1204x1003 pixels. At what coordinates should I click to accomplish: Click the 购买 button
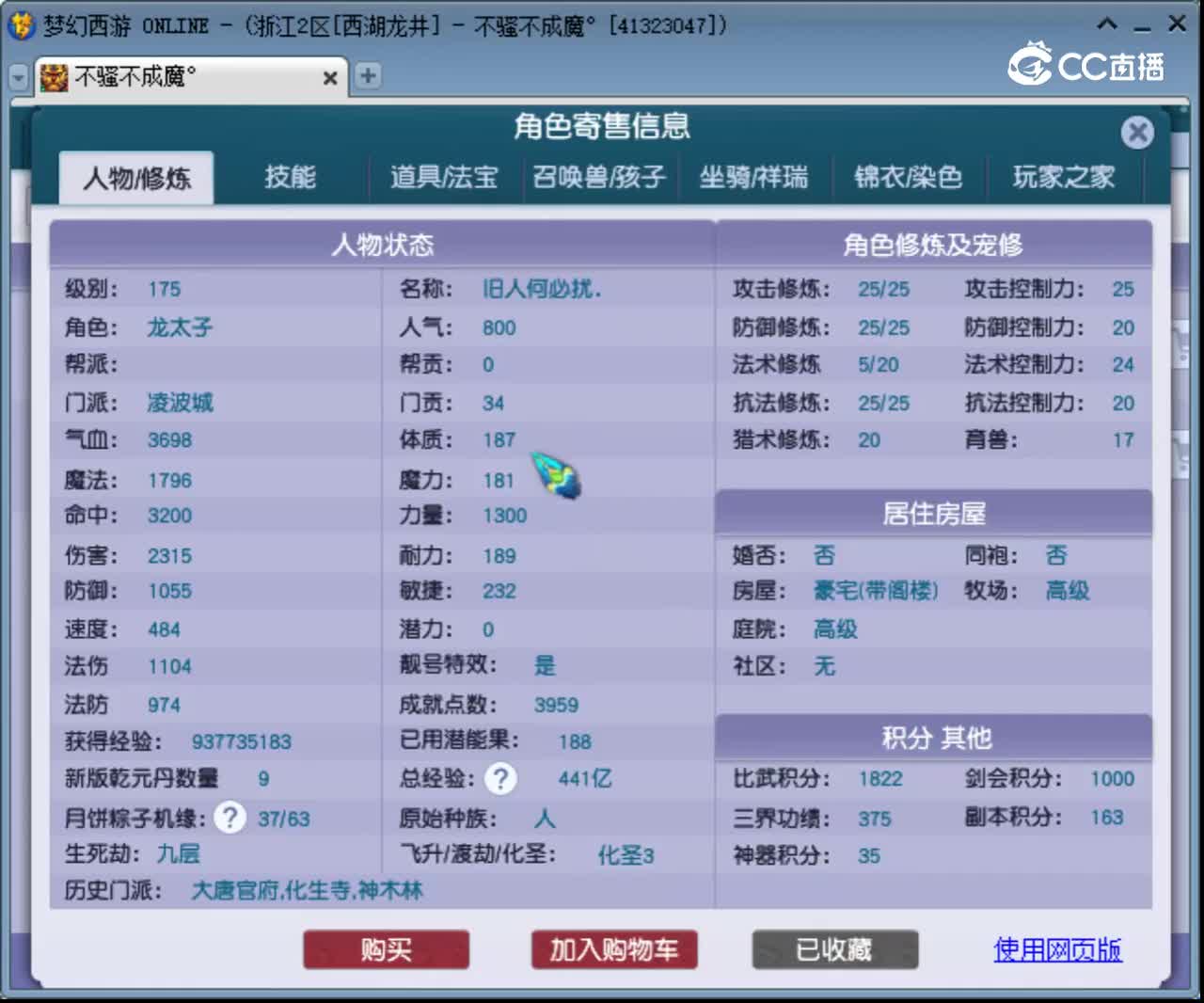coord(387,949)
